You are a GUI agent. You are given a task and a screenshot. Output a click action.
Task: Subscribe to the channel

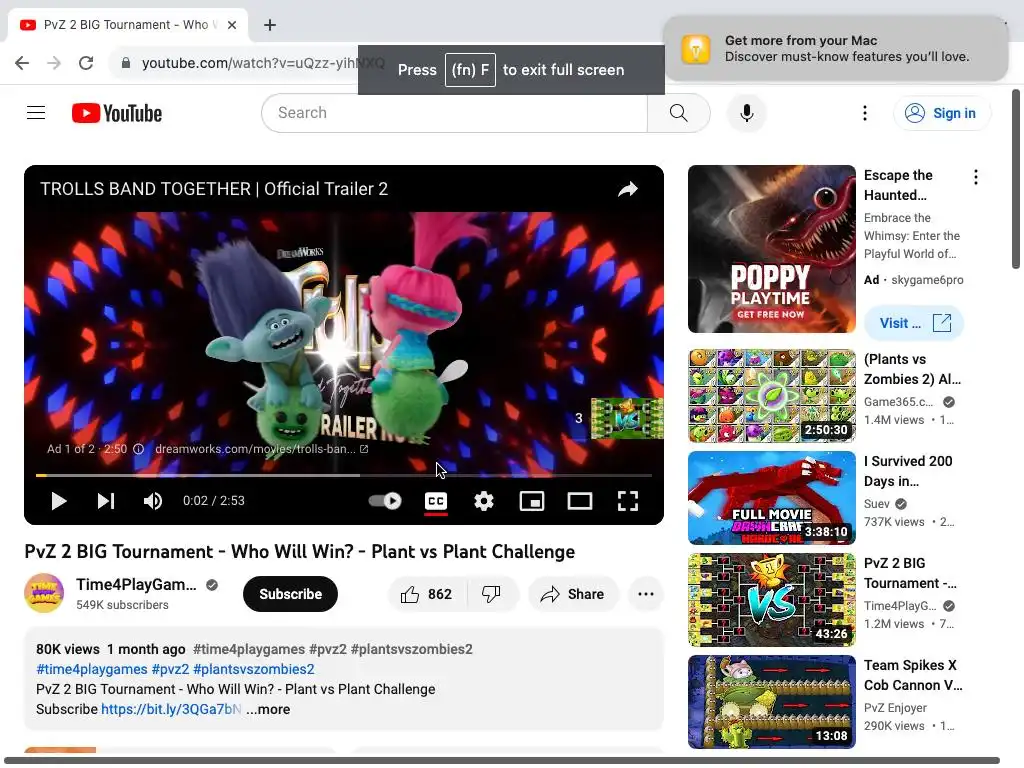290,594
